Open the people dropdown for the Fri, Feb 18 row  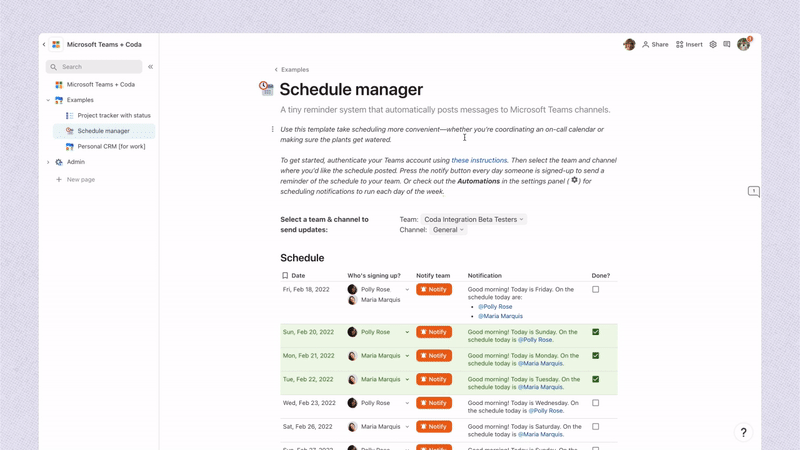407,290
